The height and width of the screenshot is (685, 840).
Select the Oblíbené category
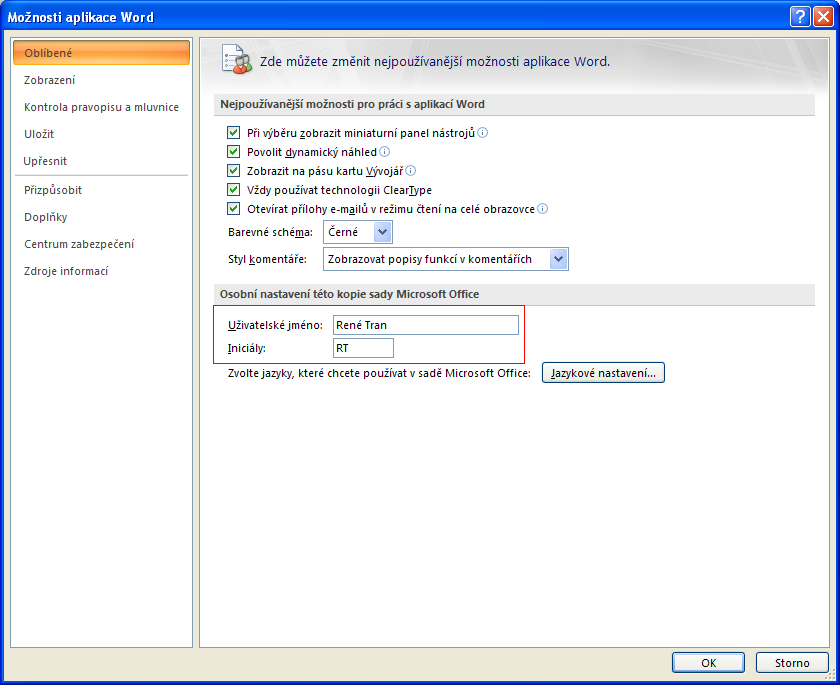coord(101,52)
